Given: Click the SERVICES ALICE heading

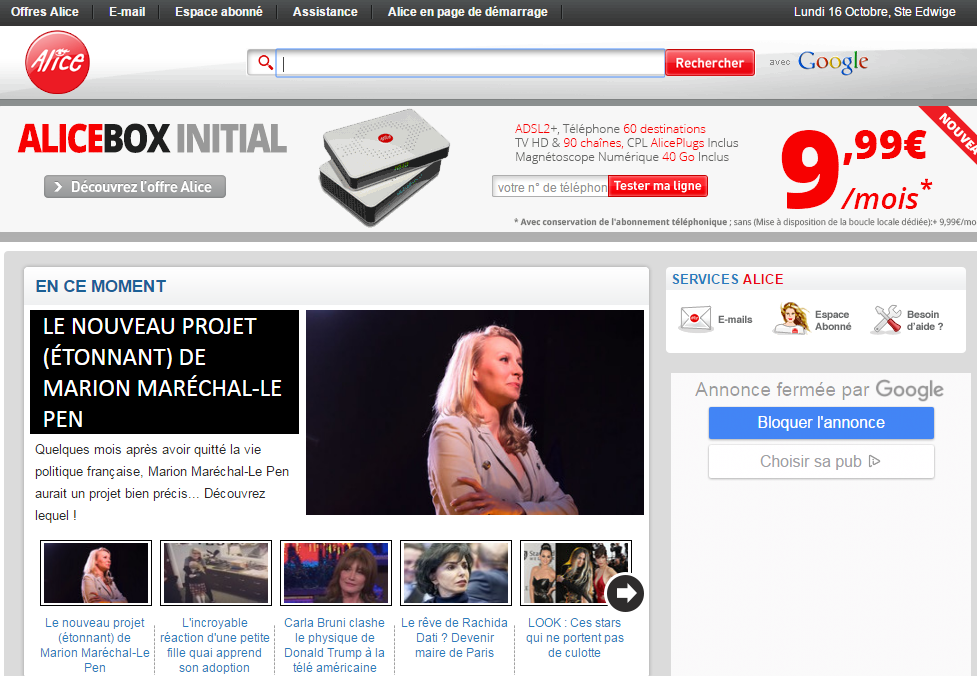Looking at the screenshot, I should coord(727,279).
